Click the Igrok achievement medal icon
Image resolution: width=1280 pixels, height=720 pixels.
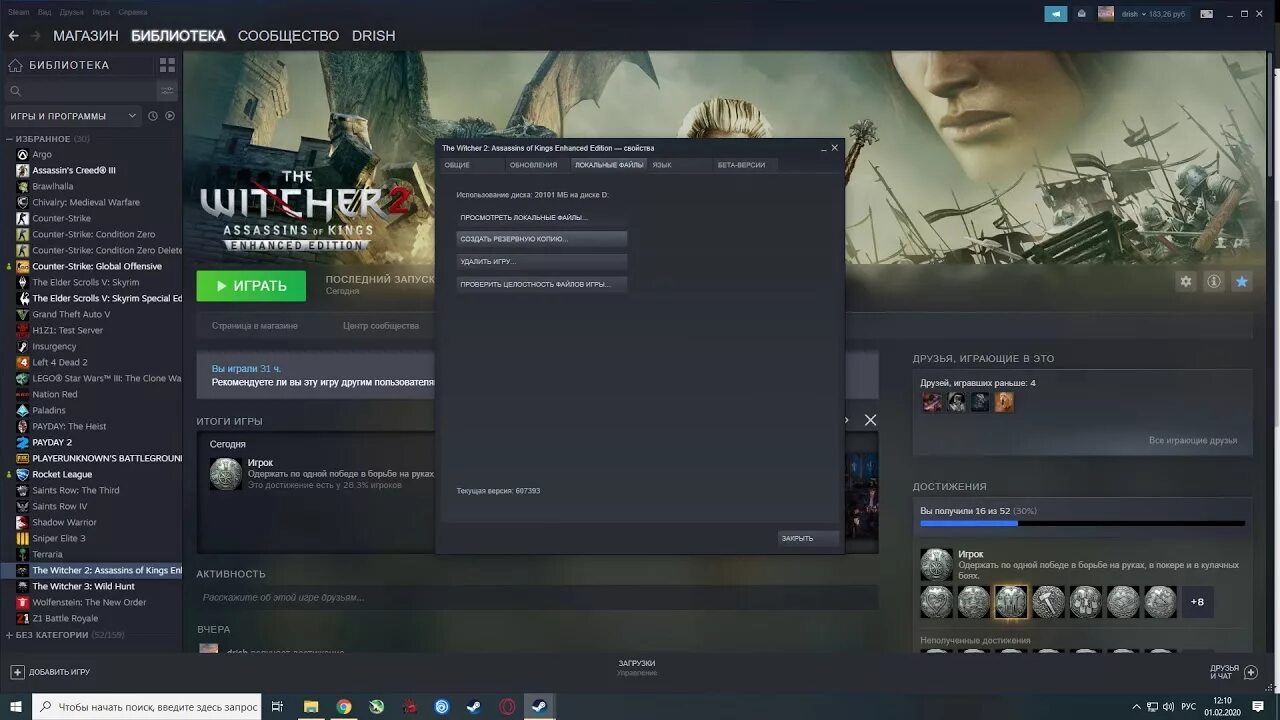[936, 564]
